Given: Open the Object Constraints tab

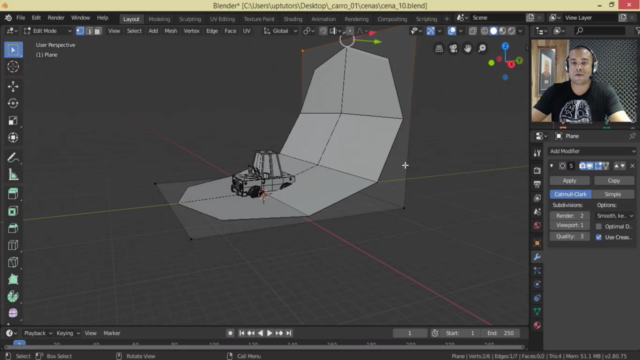Looking at the screenshot, I should tap(537, 298).
